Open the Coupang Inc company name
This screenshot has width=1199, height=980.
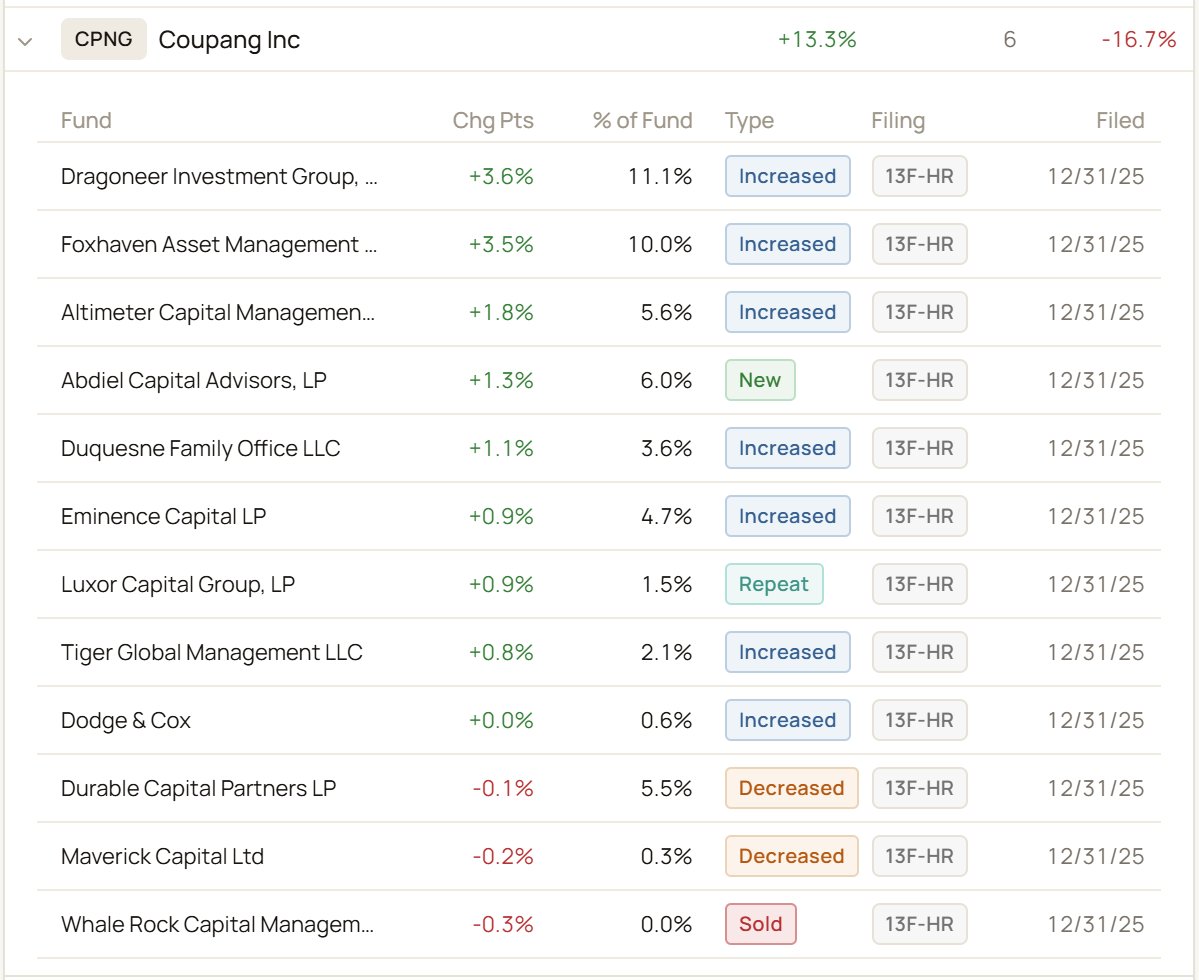pyautogui.click(x=229, y=40)
